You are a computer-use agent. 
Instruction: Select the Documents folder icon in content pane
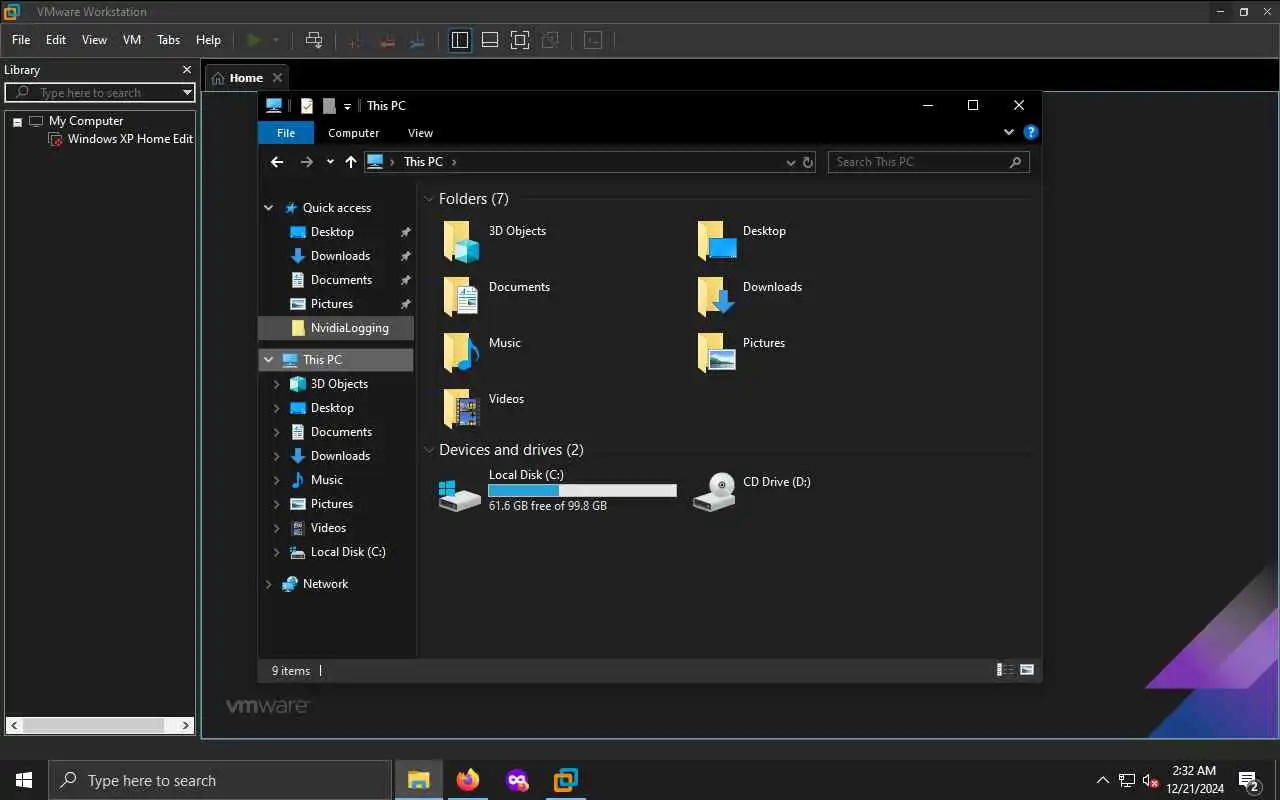pyautogui.click(x=461, y=297)
